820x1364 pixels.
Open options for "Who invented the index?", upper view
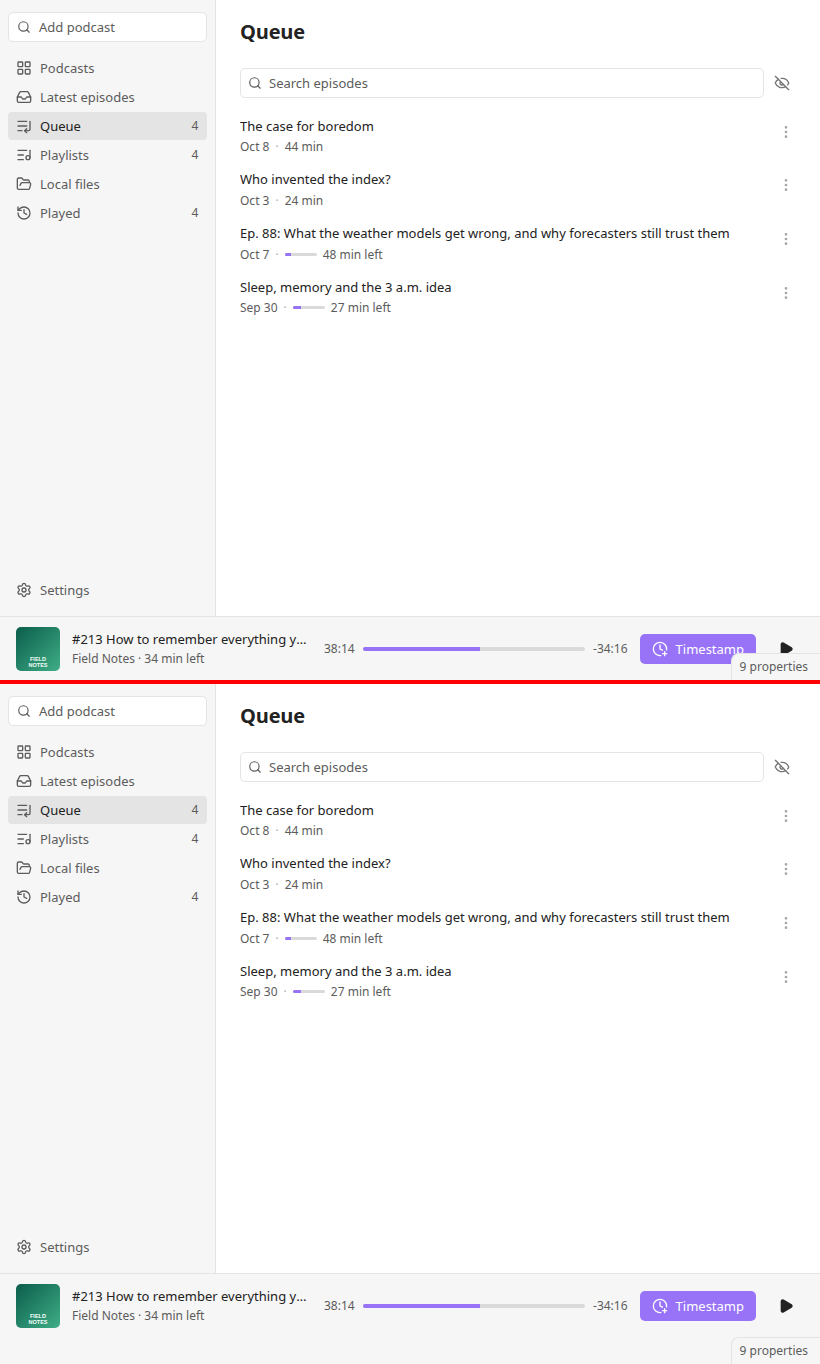786,185
